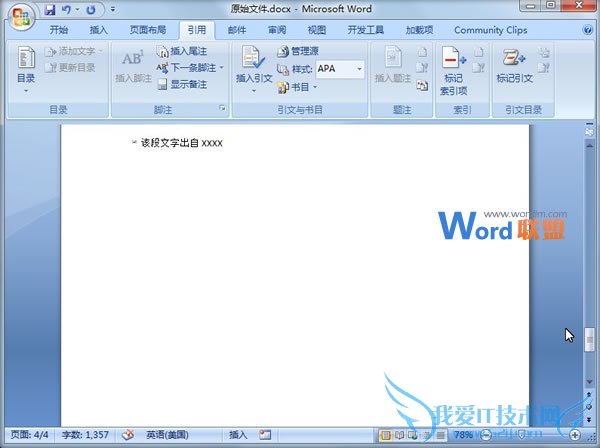
Task: Open the 邮件 tab
Action: [x=237, y=30]
